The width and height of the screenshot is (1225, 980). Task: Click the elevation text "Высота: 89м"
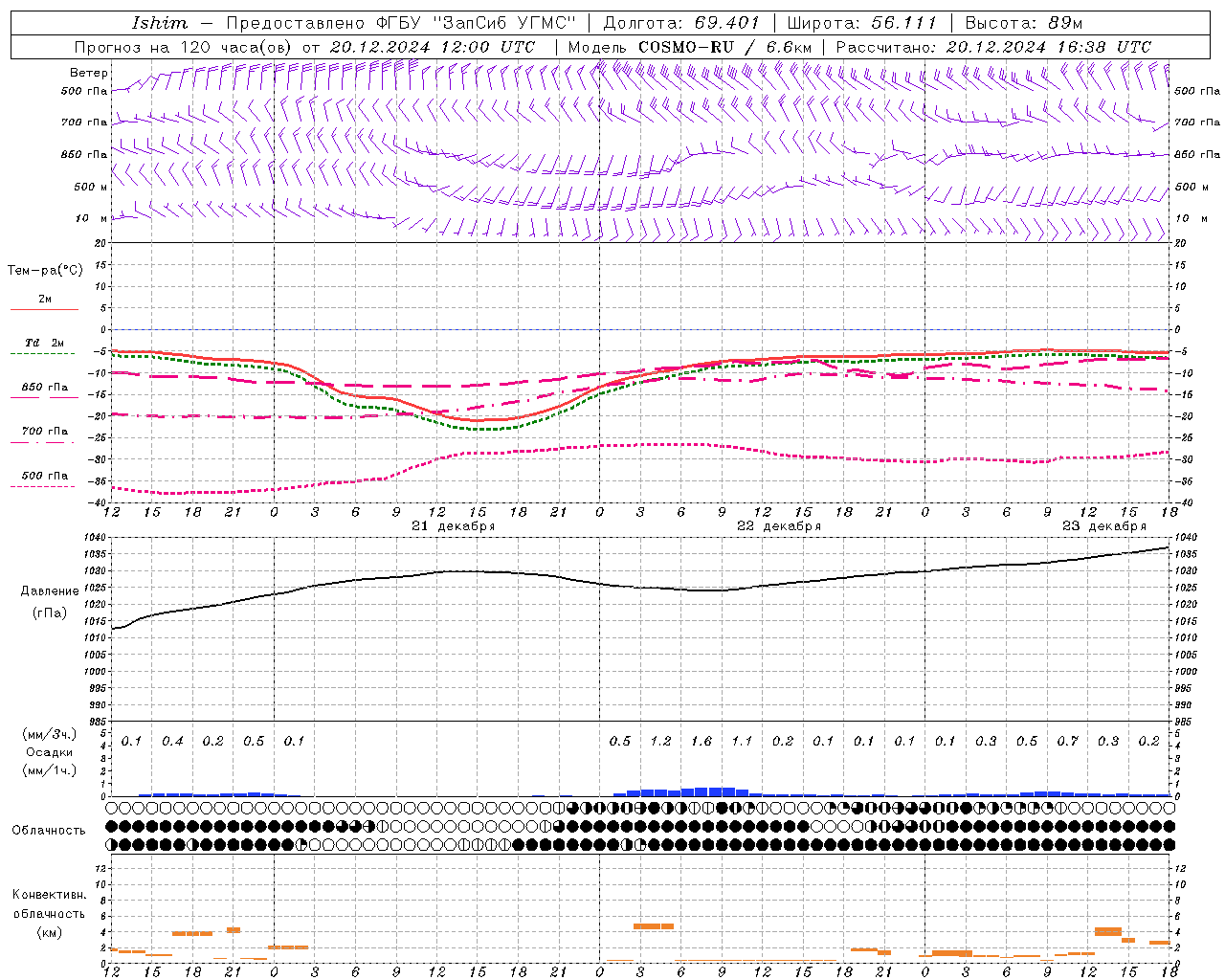[1023, 23]
